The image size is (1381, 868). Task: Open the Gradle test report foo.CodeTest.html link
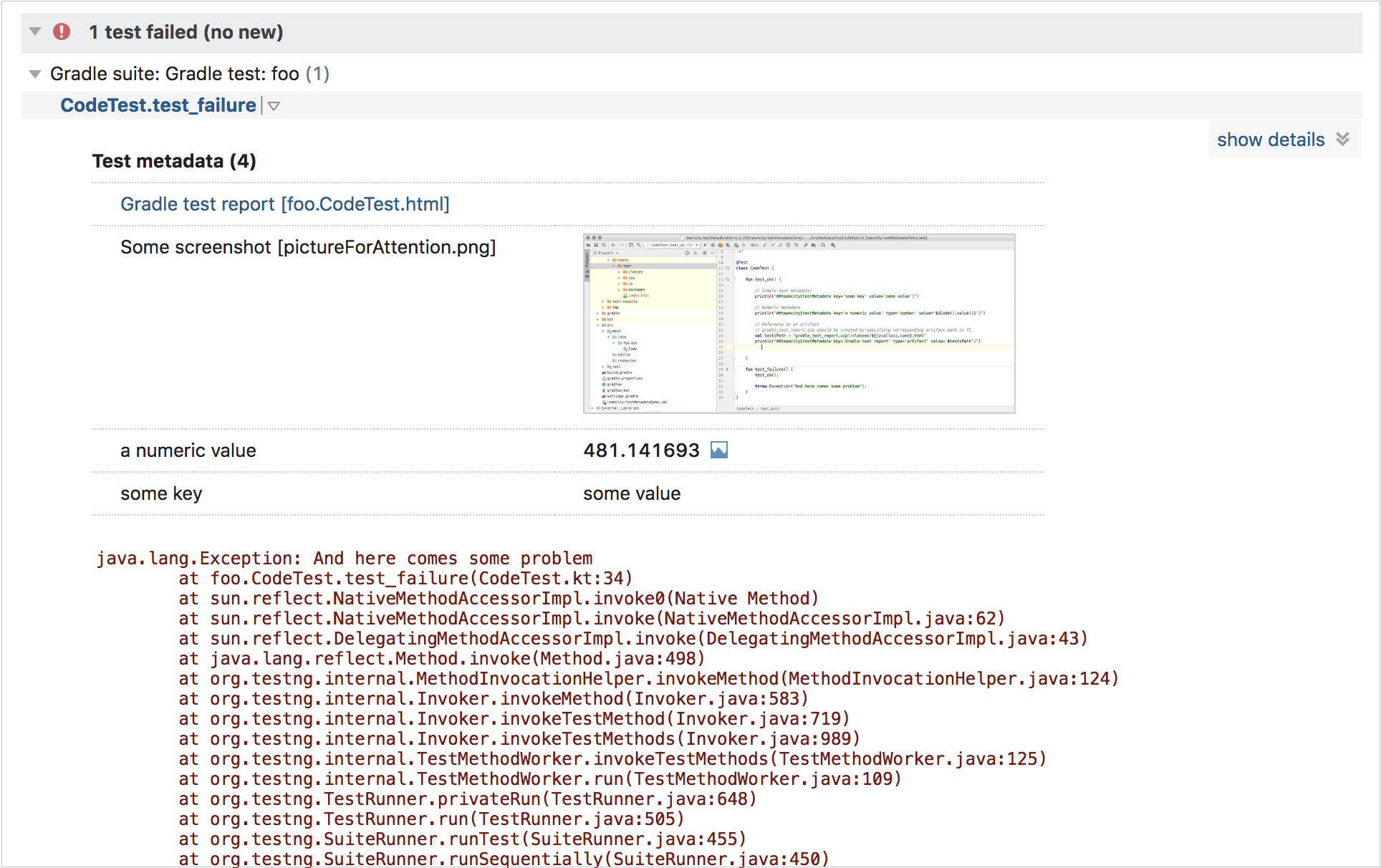(284, 204)
